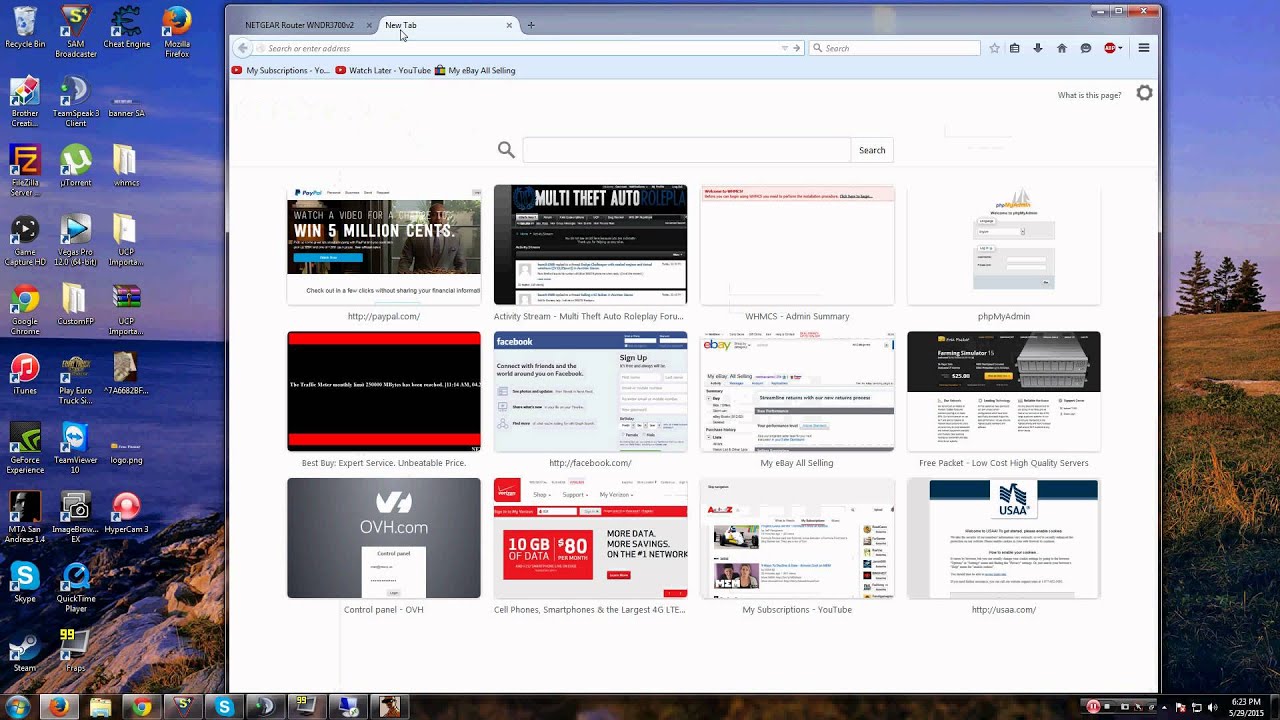The width and height of the screenshot is (1280, 720).
Task: Stop recording with taskbar stop square
Action: tap(1108, 707)
